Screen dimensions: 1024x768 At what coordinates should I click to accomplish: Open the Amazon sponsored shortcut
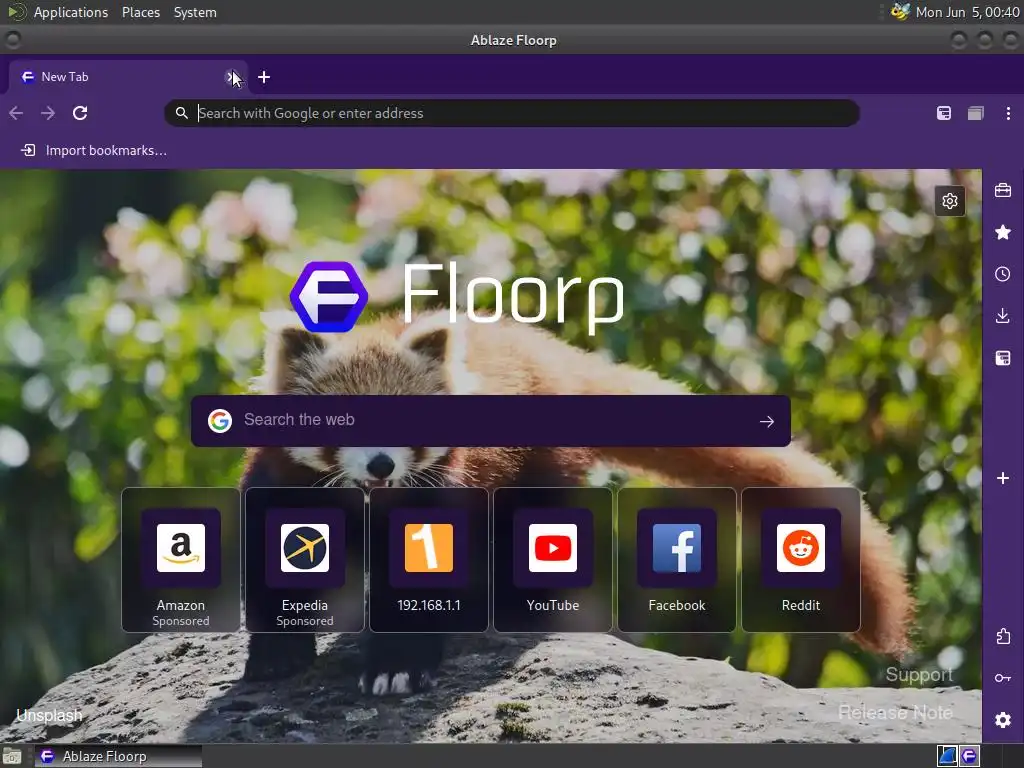click(x=181, y=560)
